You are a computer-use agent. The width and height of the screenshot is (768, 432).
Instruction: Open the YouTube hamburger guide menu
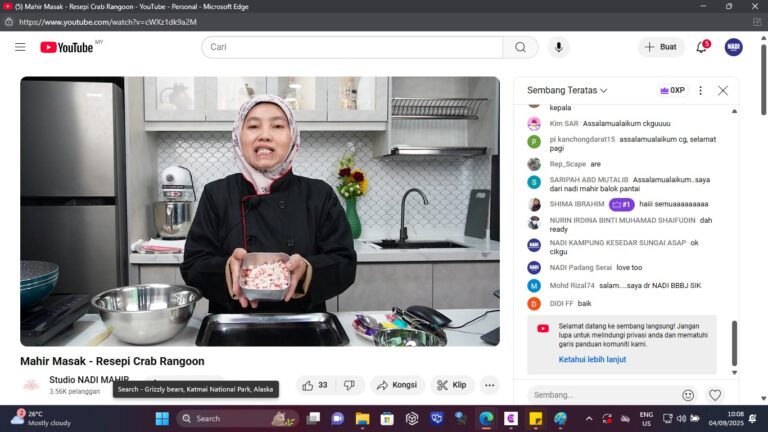coord(20,47)
